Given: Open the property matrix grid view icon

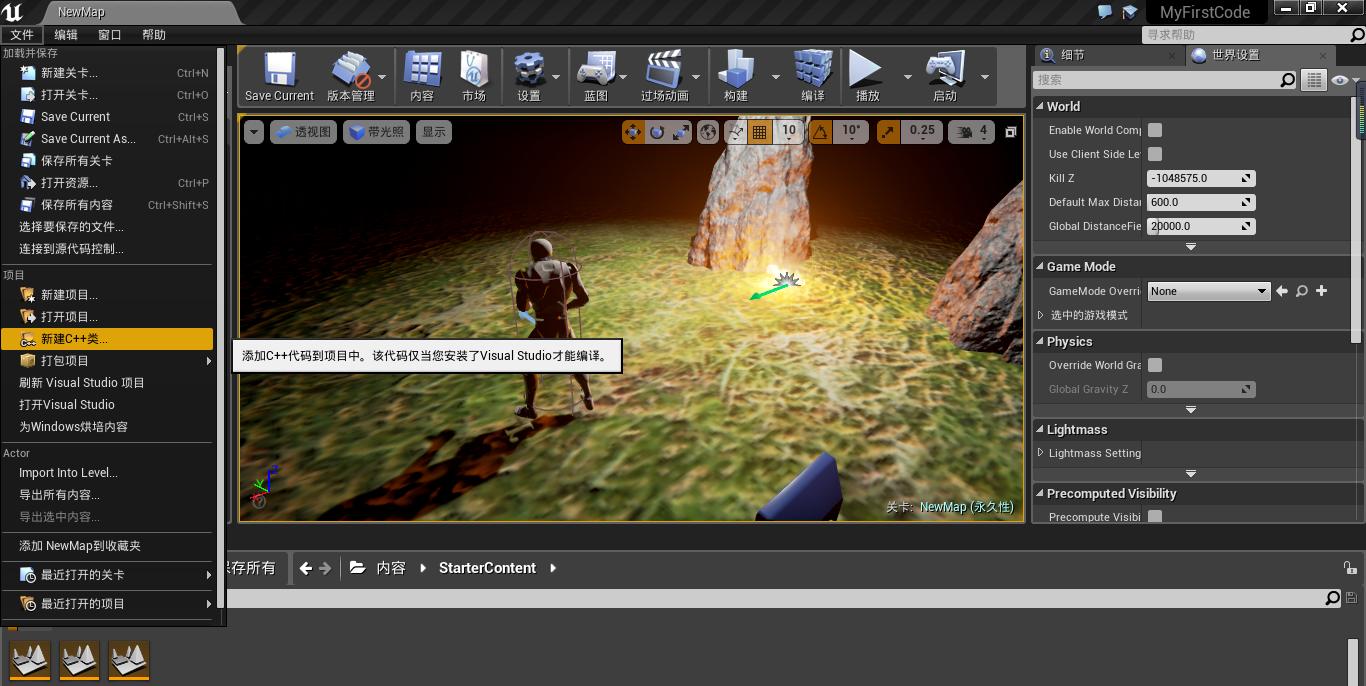Looking at the screenshot, I should (1314, 80).
